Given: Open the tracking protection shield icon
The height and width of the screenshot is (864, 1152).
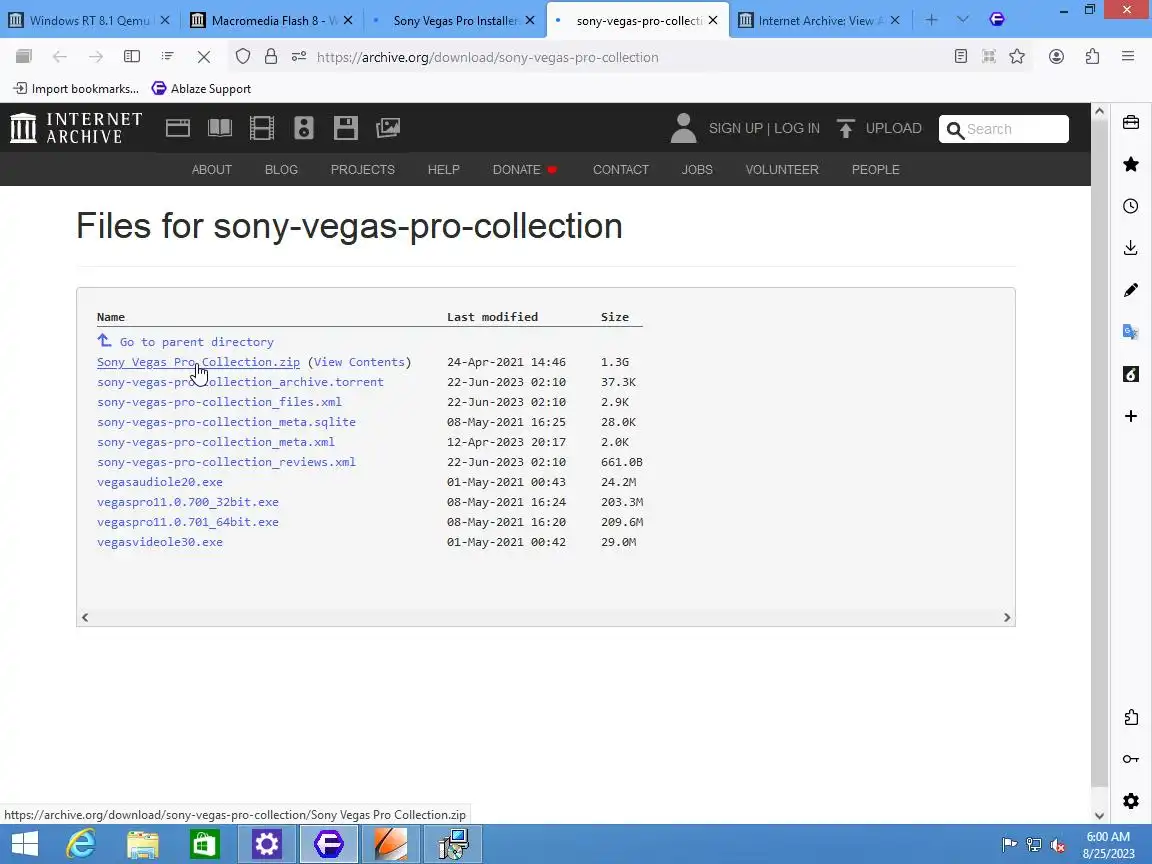Looking at the screenshot, I should [x=243, y=57].
